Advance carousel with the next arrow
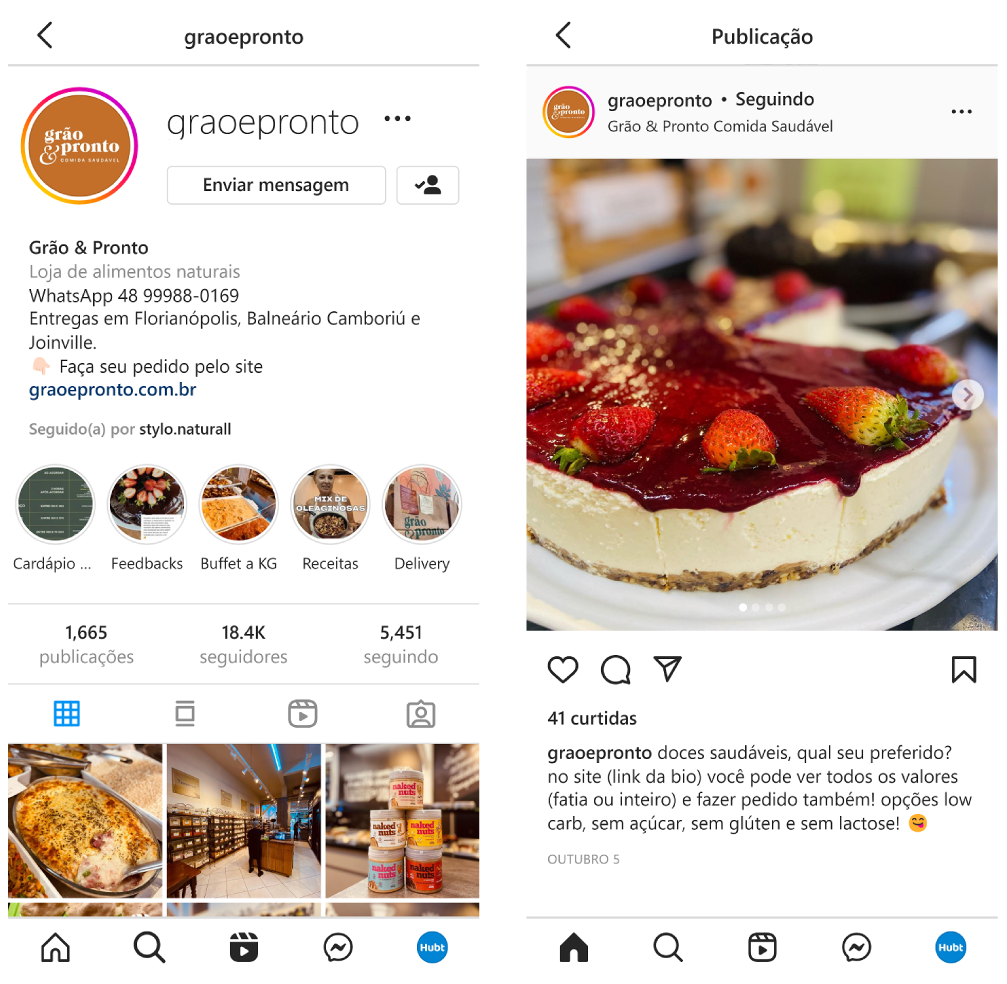The width and height of the screenshot is (1007, 984). (x=968, y=395)
